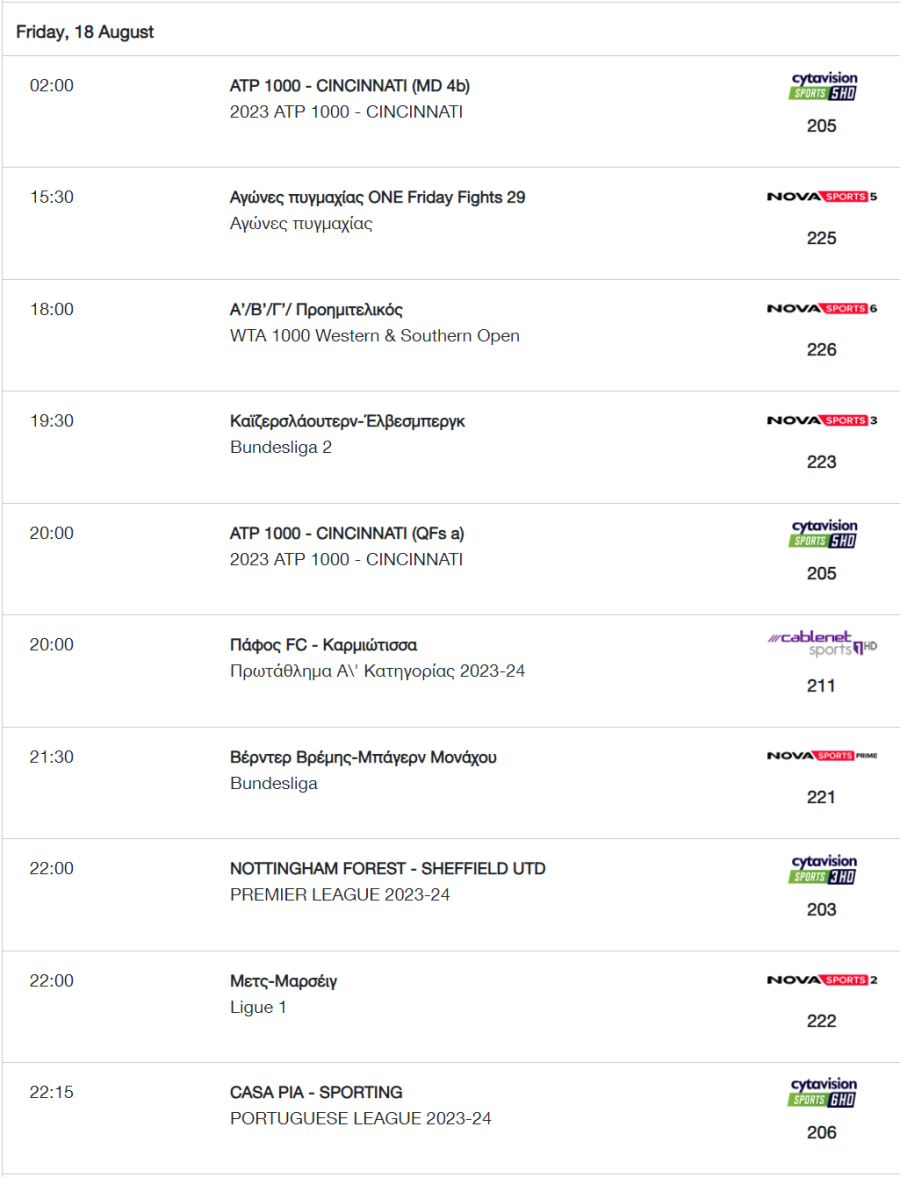
Task: Click Nova Sports Prime channel logo
Action: [x=822, y=756]
